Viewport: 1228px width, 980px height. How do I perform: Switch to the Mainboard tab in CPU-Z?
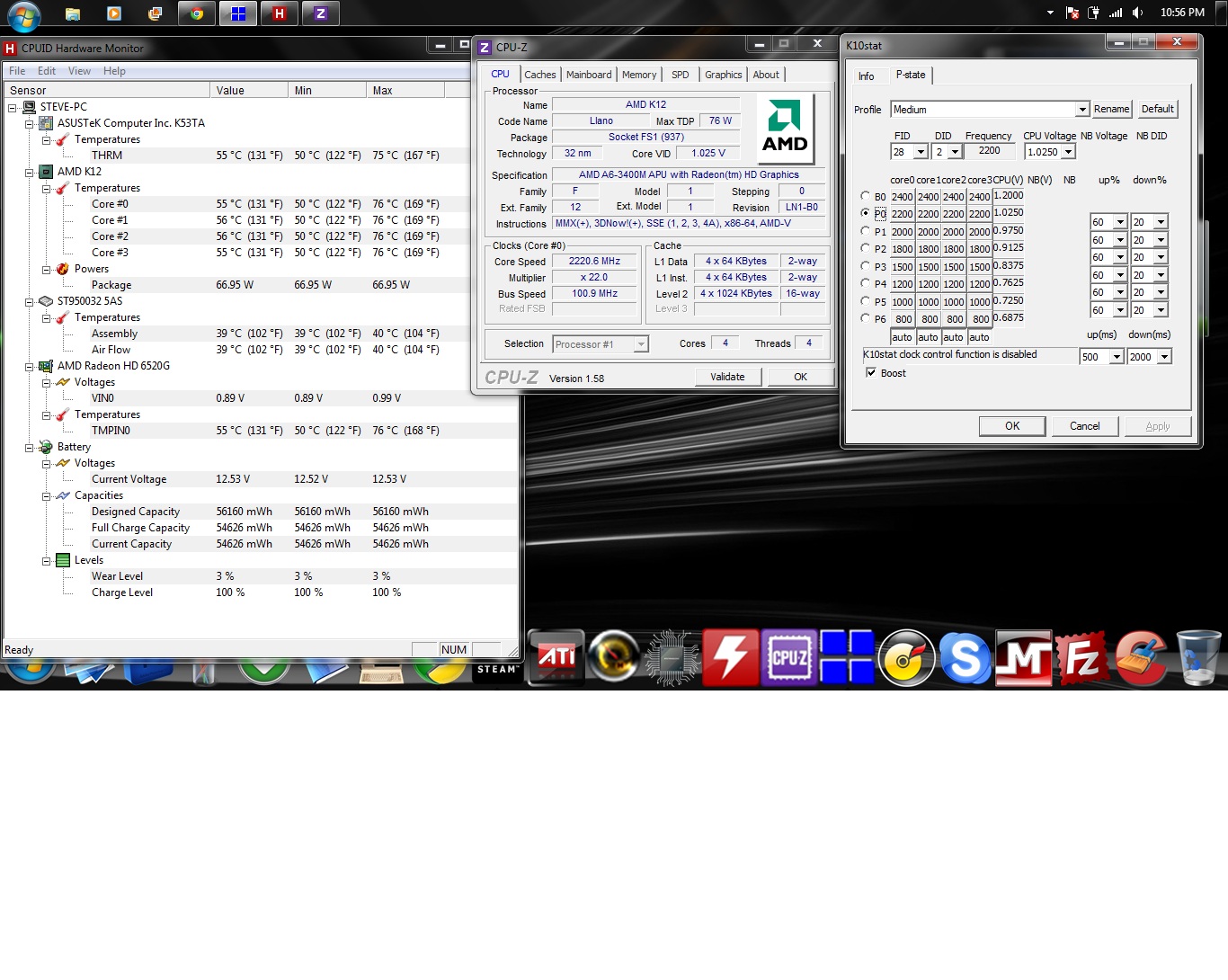589,75
